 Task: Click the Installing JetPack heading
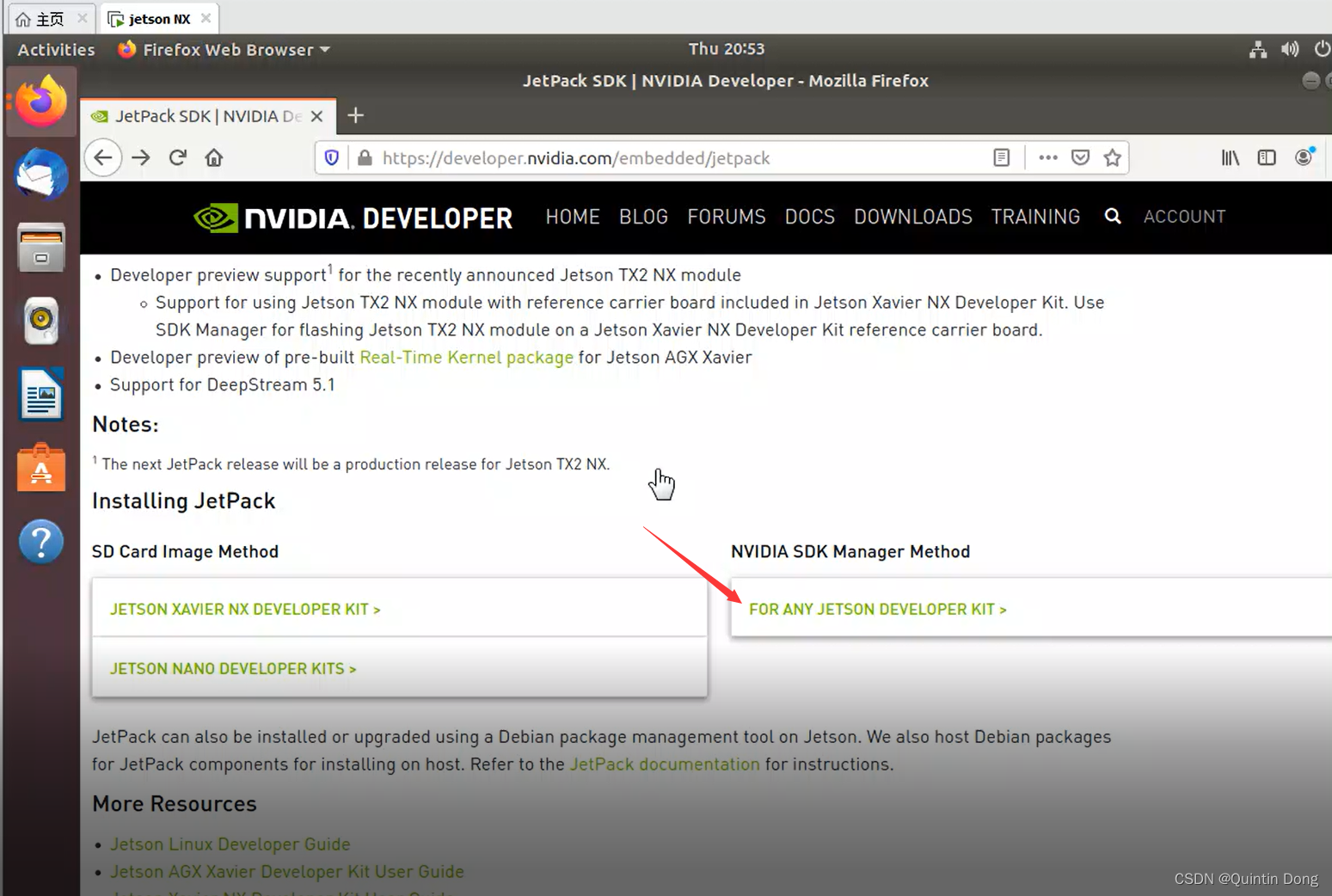tap(184, 500)
